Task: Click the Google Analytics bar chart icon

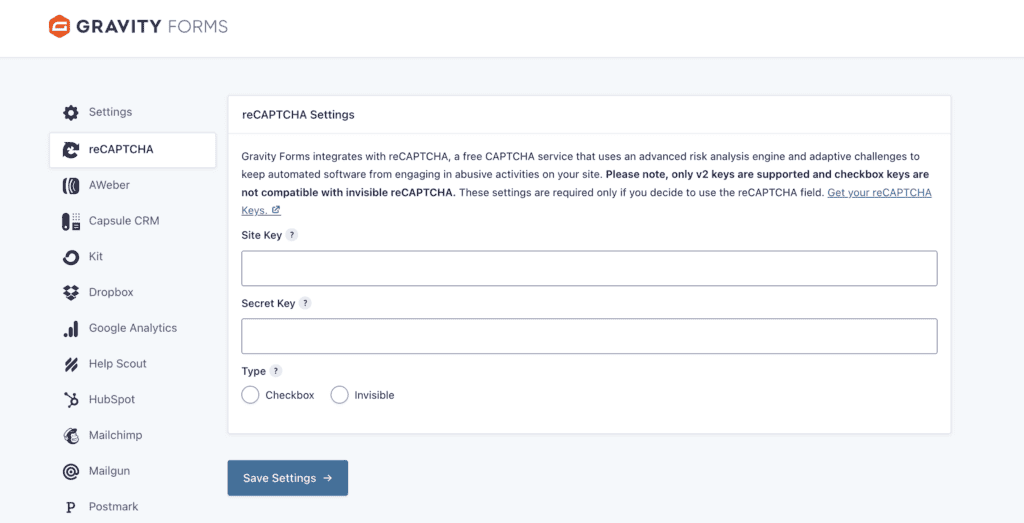Action: pos(71,328)
